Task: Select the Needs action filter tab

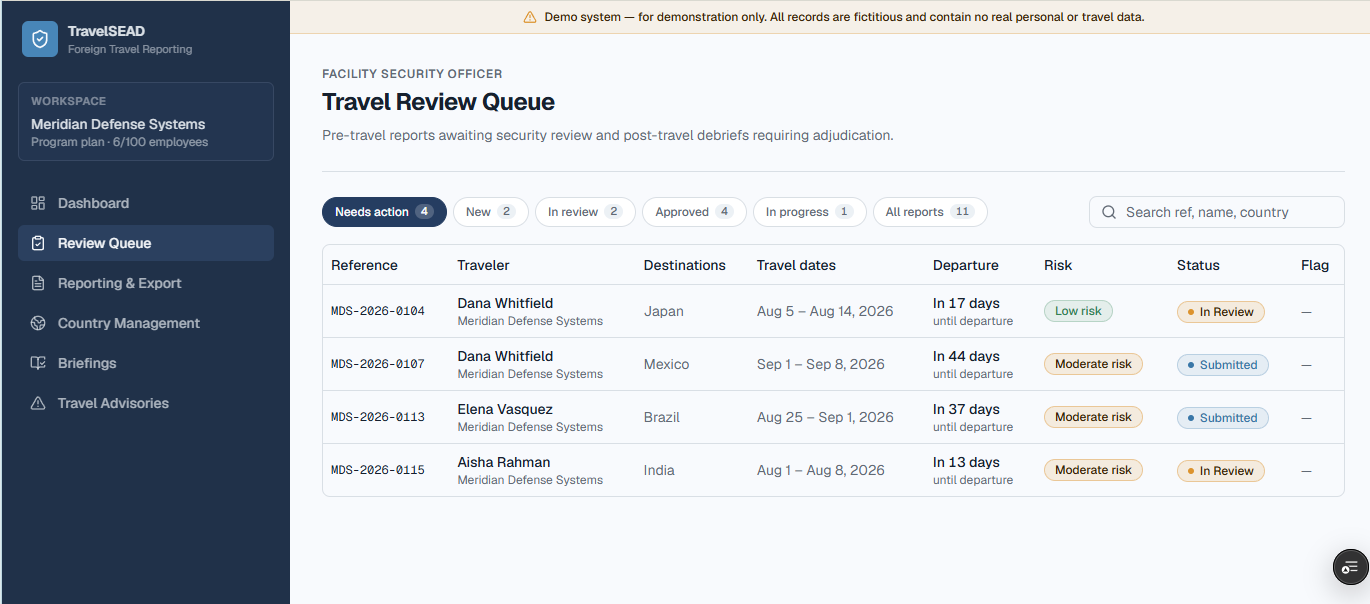Action: 384,212
